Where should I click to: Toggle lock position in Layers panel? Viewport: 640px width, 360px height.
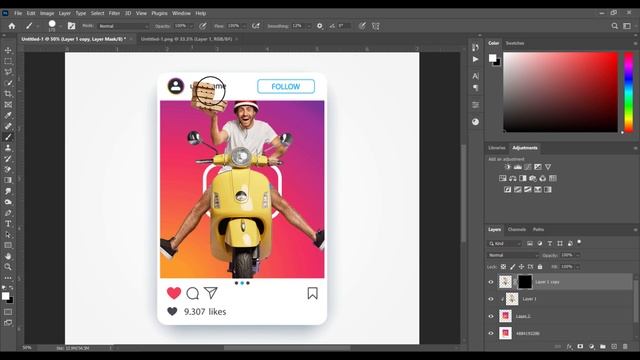pos(521,267)
